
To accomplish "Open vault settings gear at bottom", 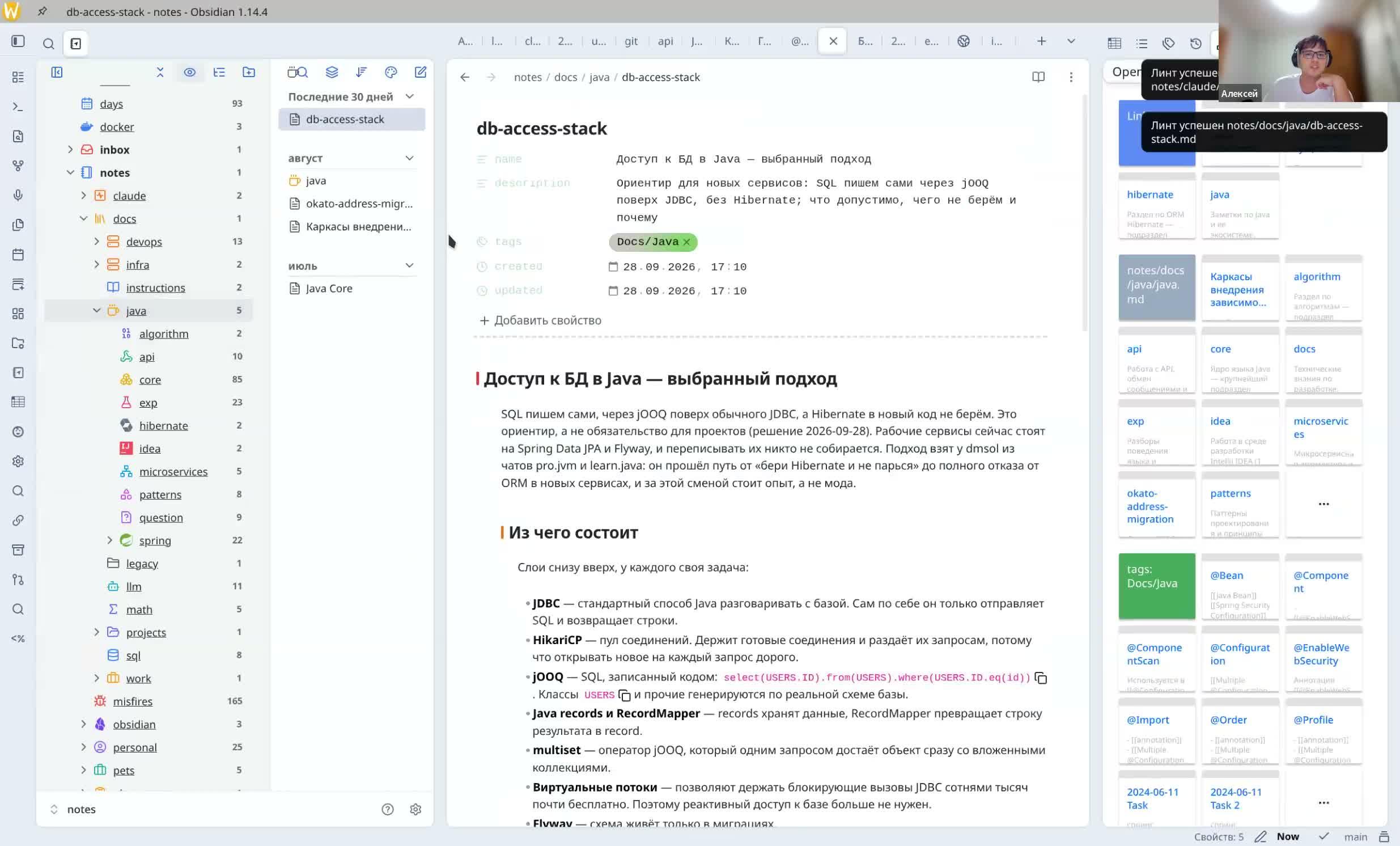I will tap(415, 809).
